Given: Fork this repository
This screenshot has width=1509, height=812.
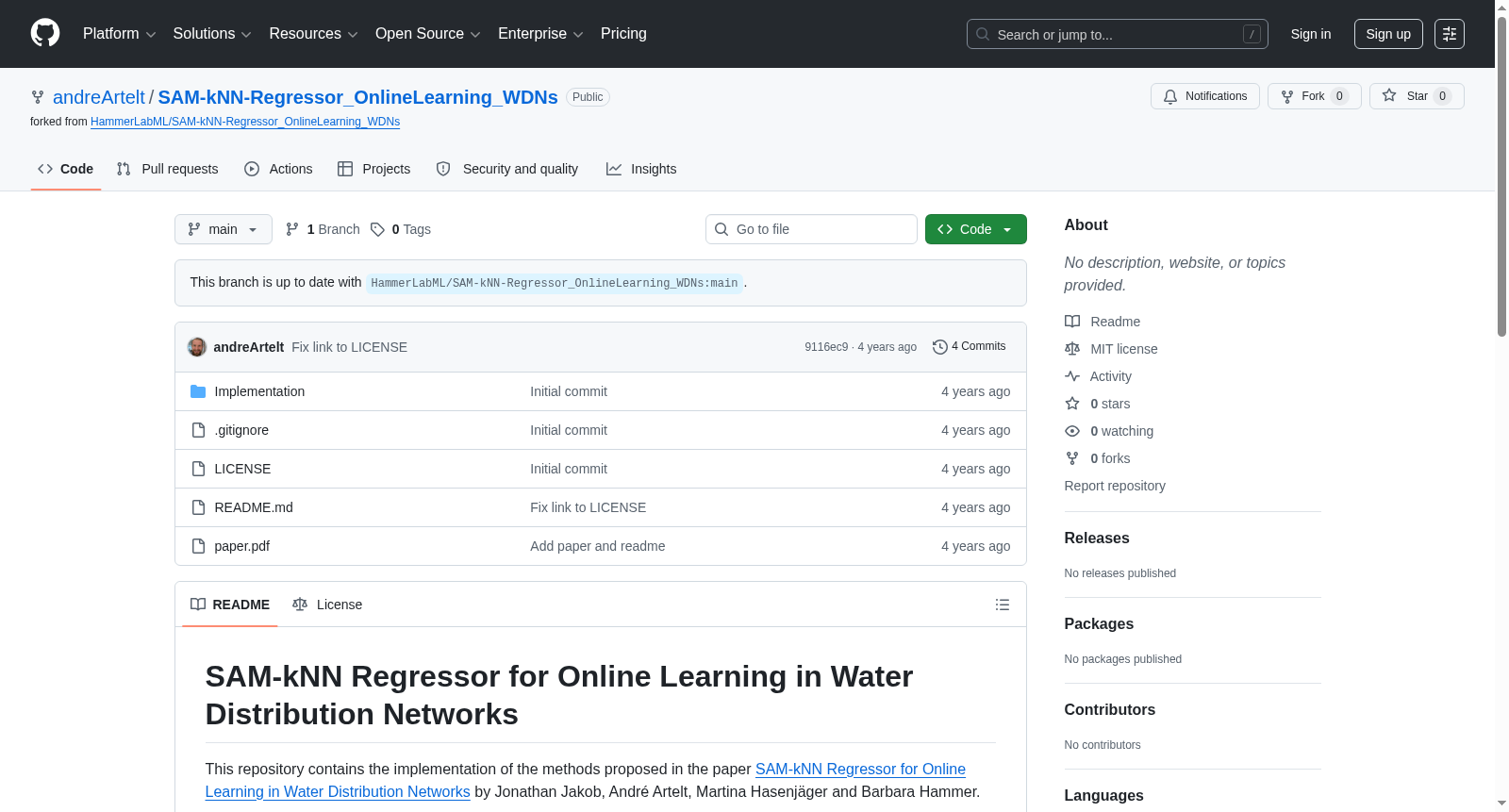Looking at the screenshot, I should coord(1315,96).
